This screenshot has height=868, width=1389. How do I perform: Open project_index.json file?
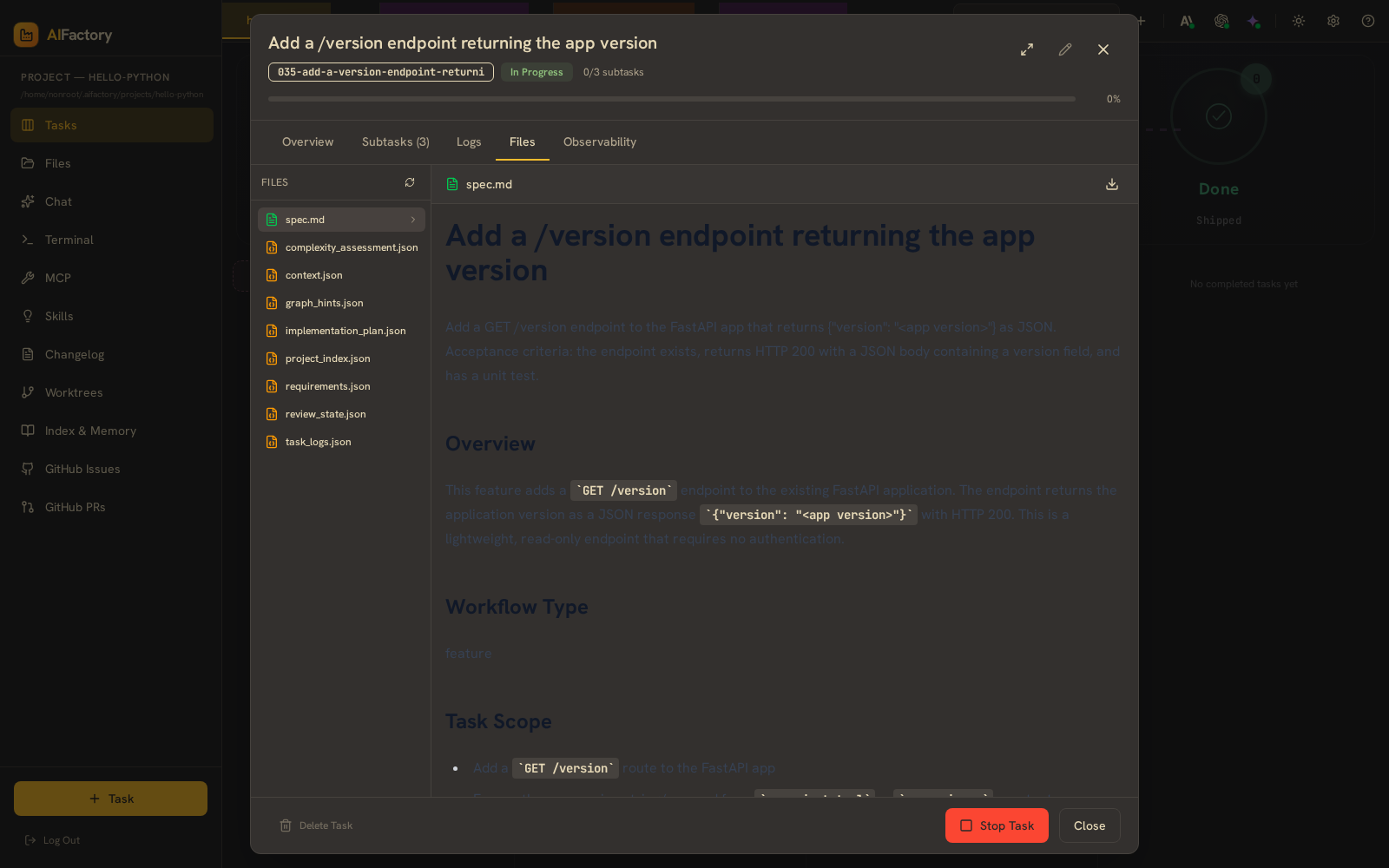click(341, 358)
